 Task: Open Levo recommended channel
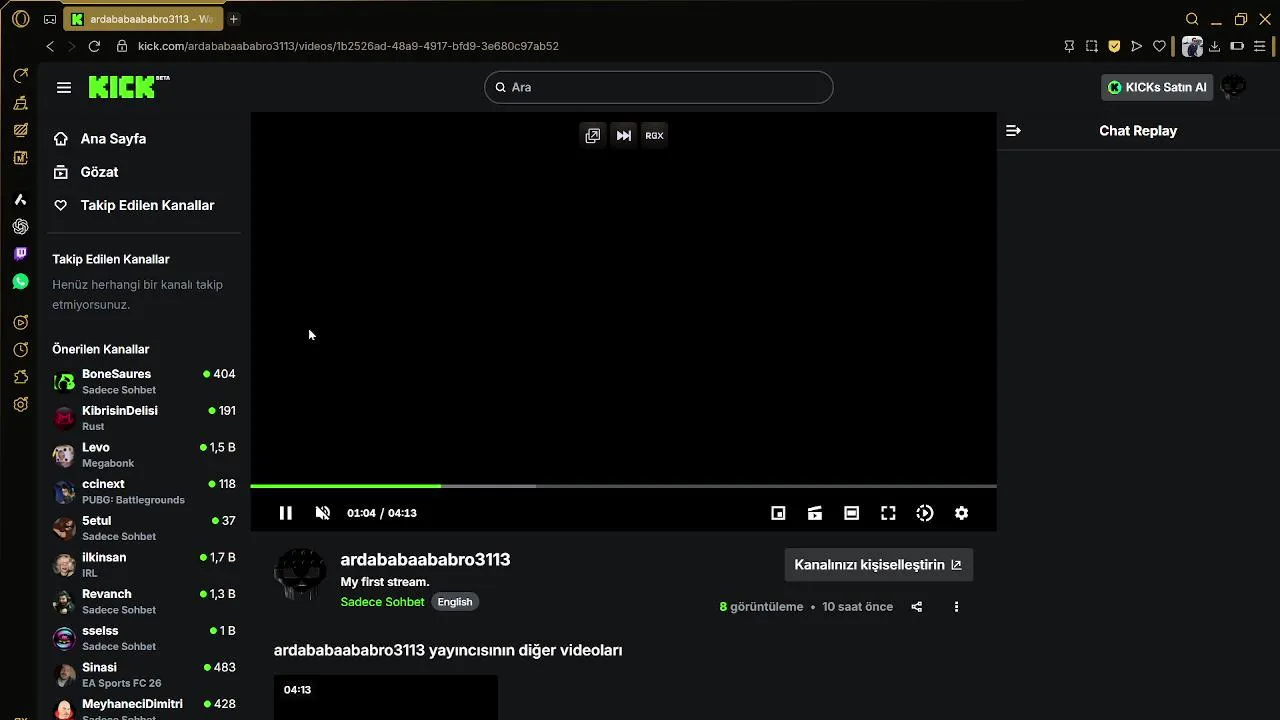[144, 455]
